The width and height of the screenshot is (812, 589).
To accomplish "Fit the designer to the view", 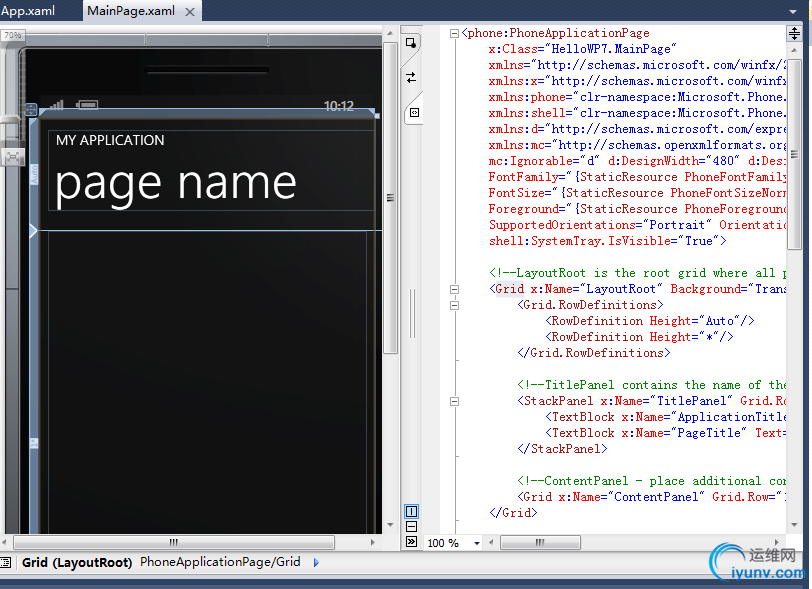I will coord(12,156).
